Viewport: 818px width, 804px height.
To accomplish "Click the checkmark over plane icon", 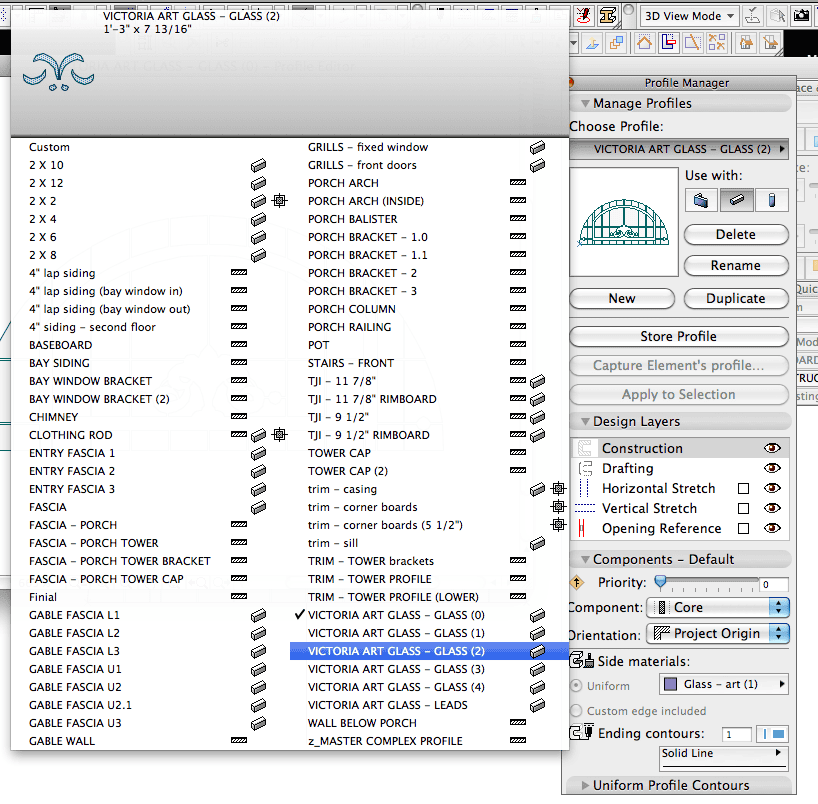I will (752, 17).
